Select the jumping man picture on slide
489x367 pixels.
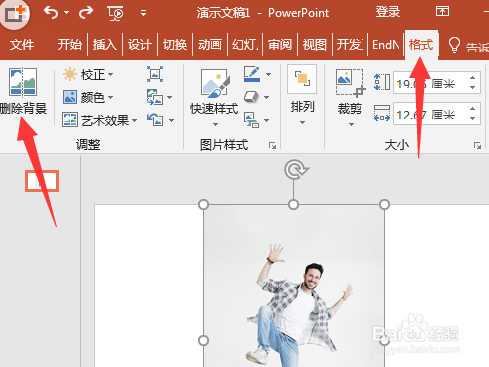[x=294, y=286]
